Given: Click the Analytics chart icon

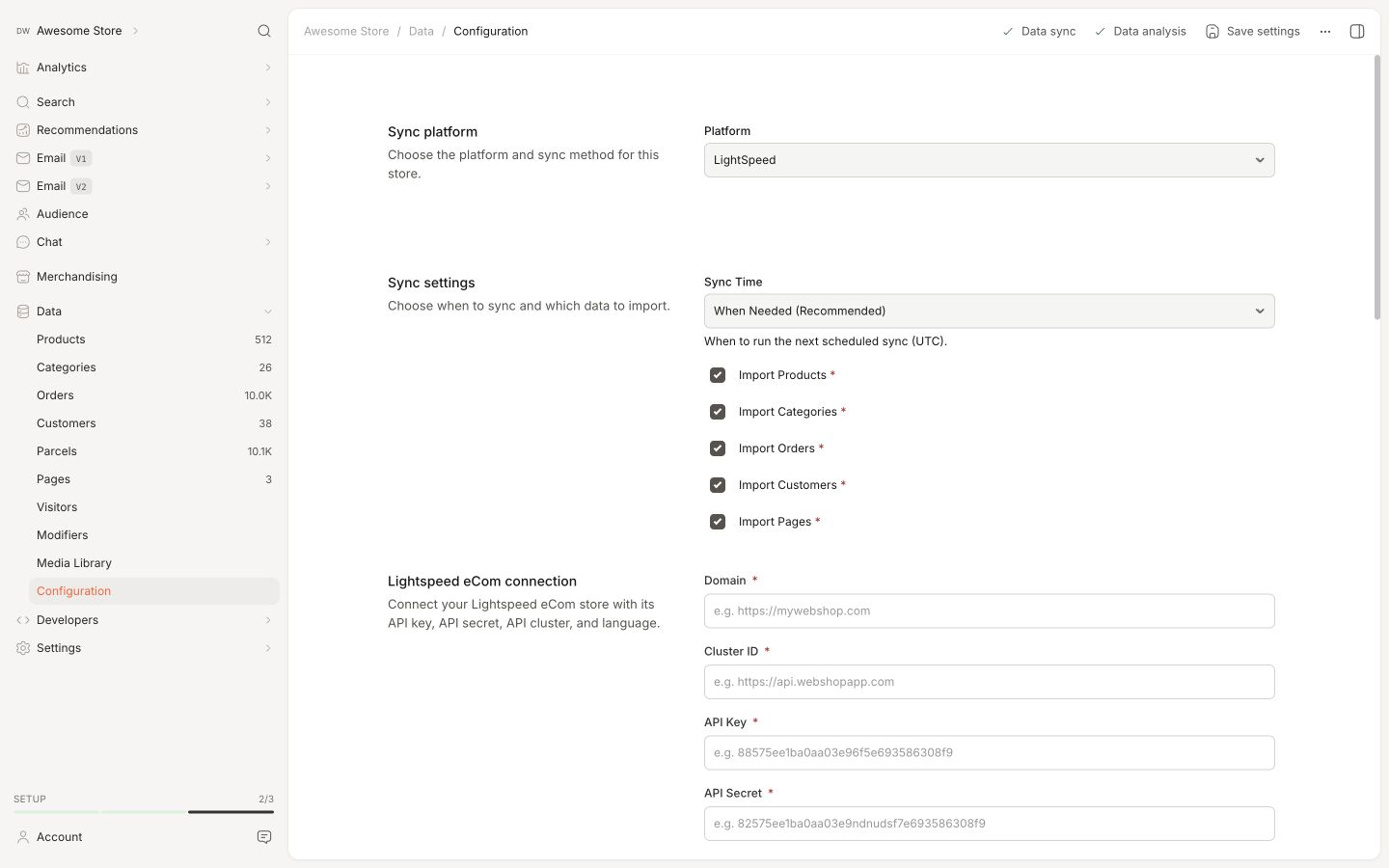Looking at the screenshot, I should [x=23, y=68].
